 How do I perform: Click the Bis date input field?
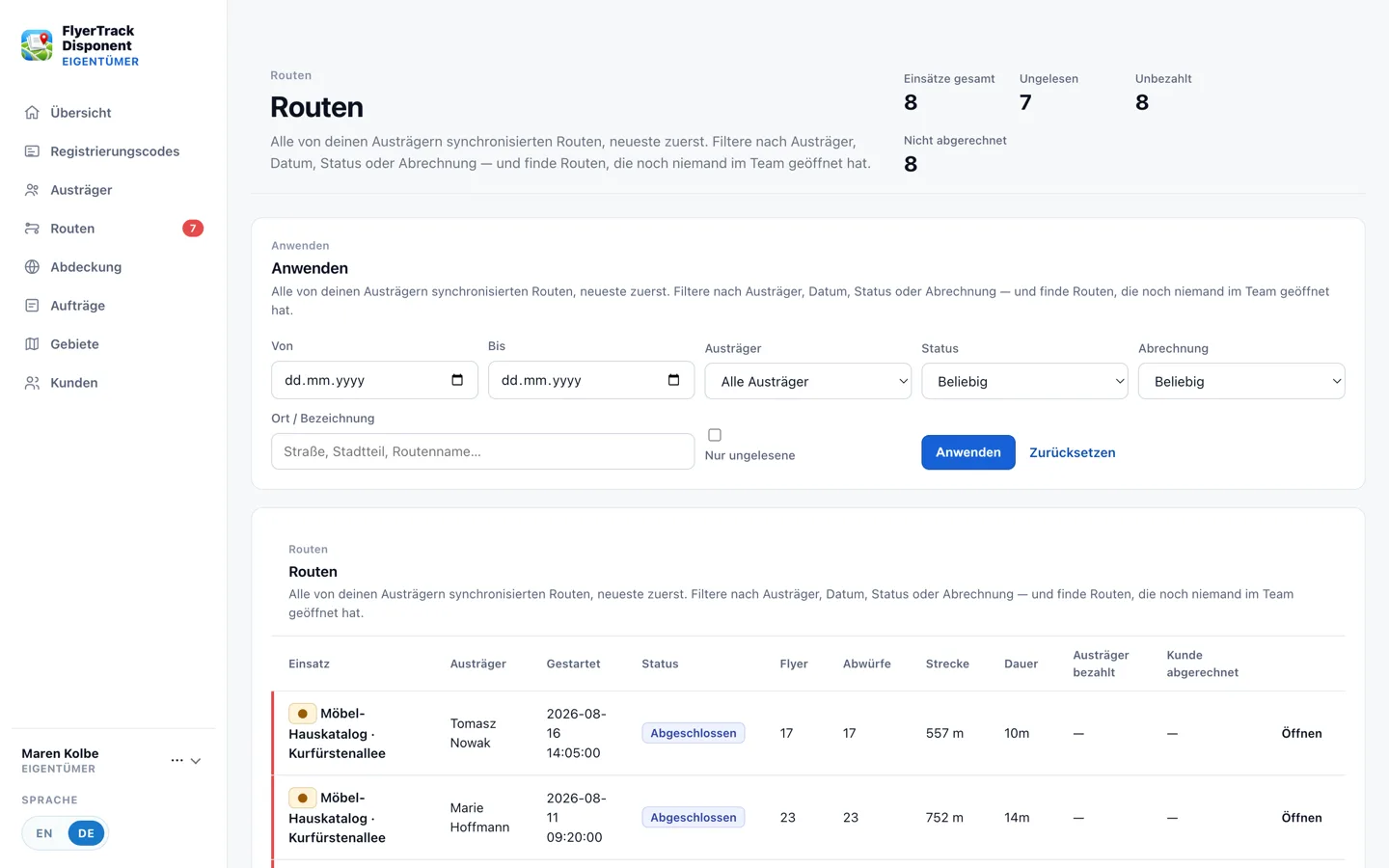coord(591,380)
